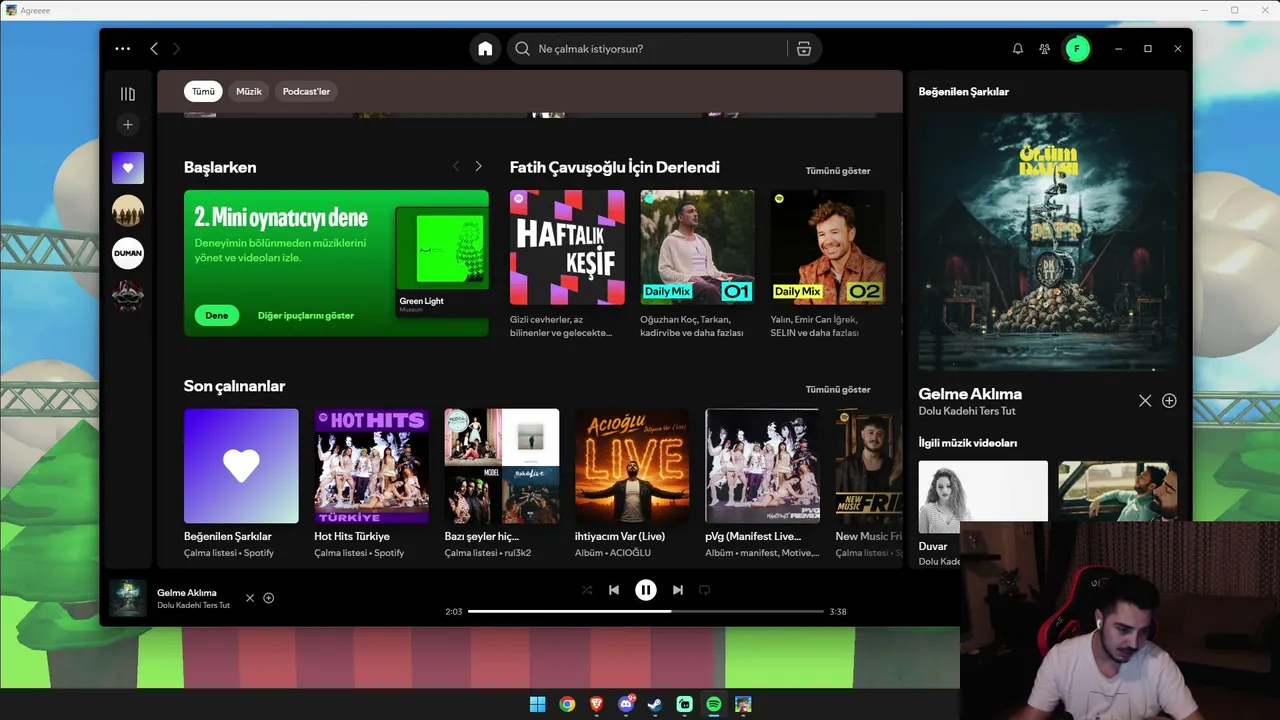The image size is (1280, 720).
Task: Open the pVg (Manifest Live...) album card
Action: [x=762, y=483]
